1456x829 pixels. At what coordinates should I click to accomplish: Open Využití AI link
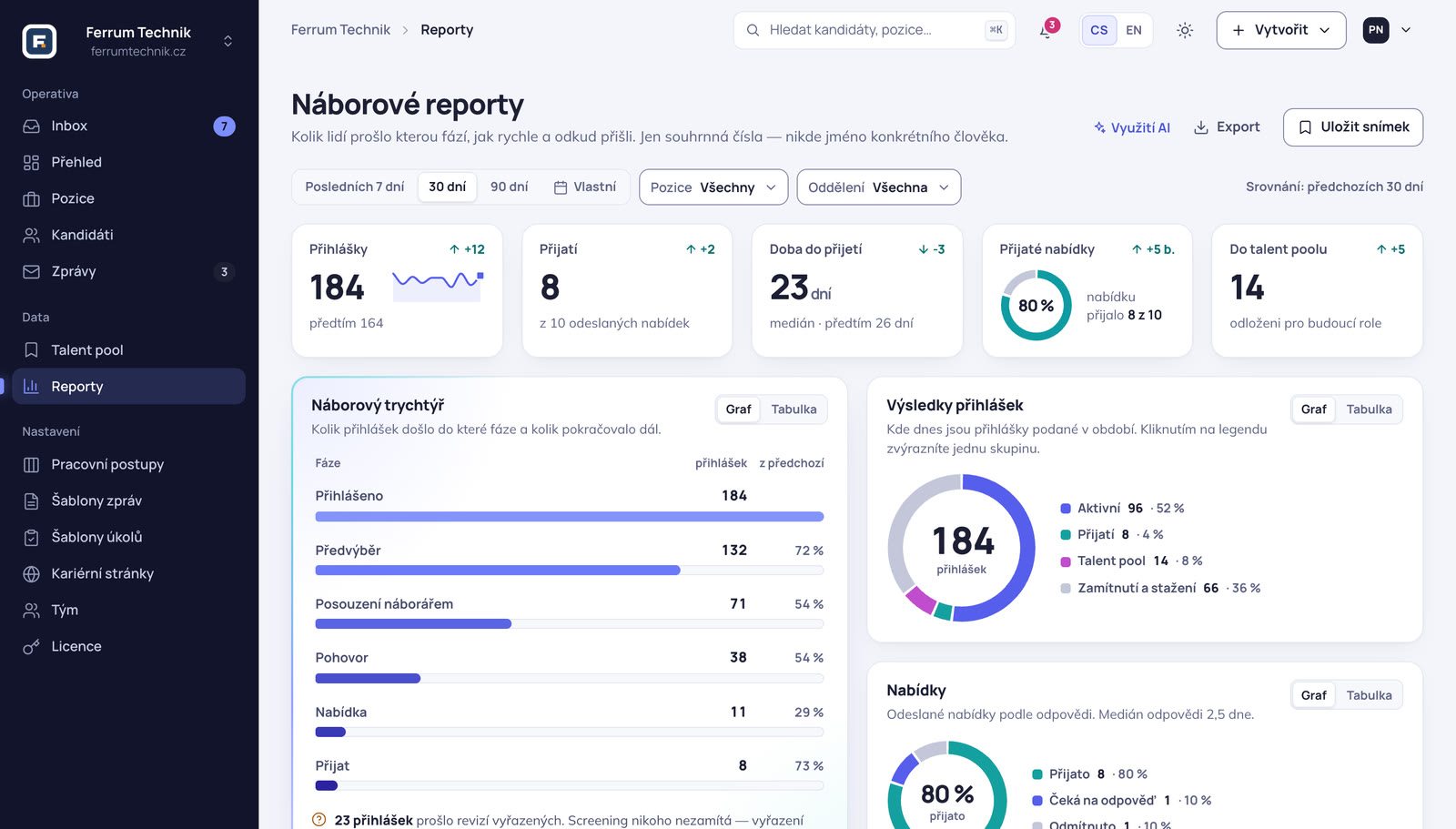1132,127
